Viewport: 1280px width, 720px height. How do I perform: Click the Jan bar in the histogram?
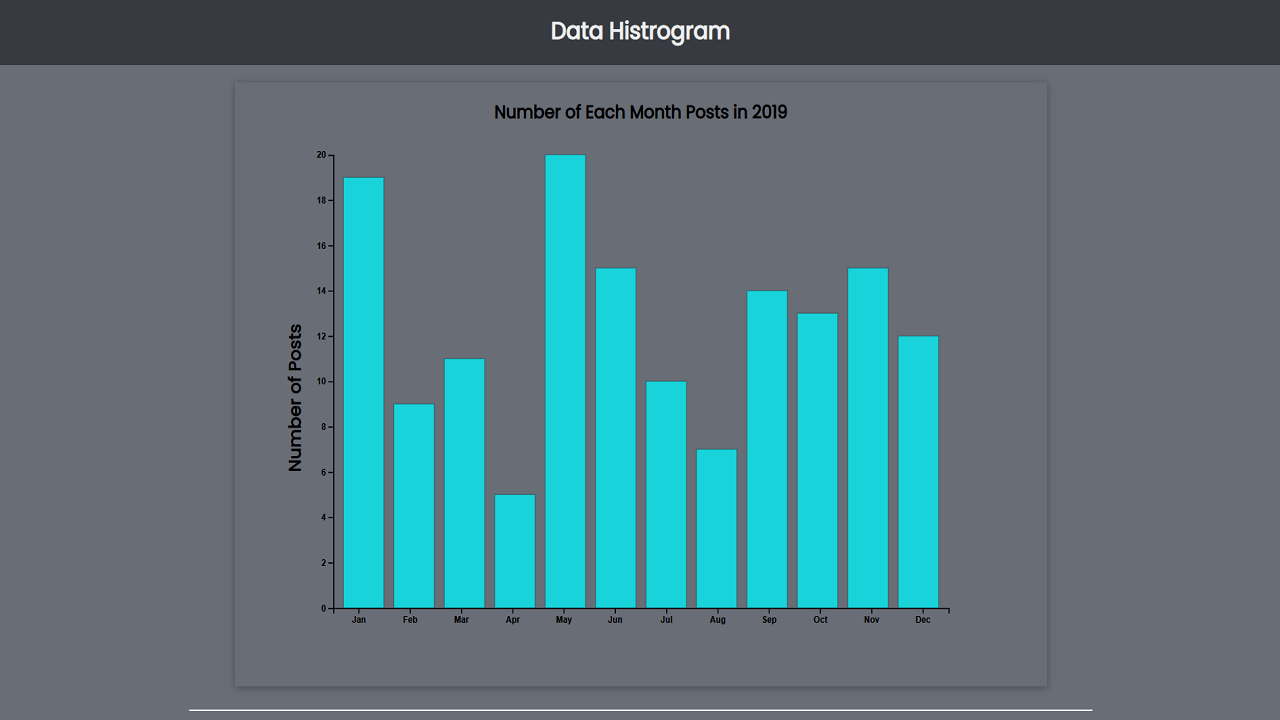[x=363, y=393]
